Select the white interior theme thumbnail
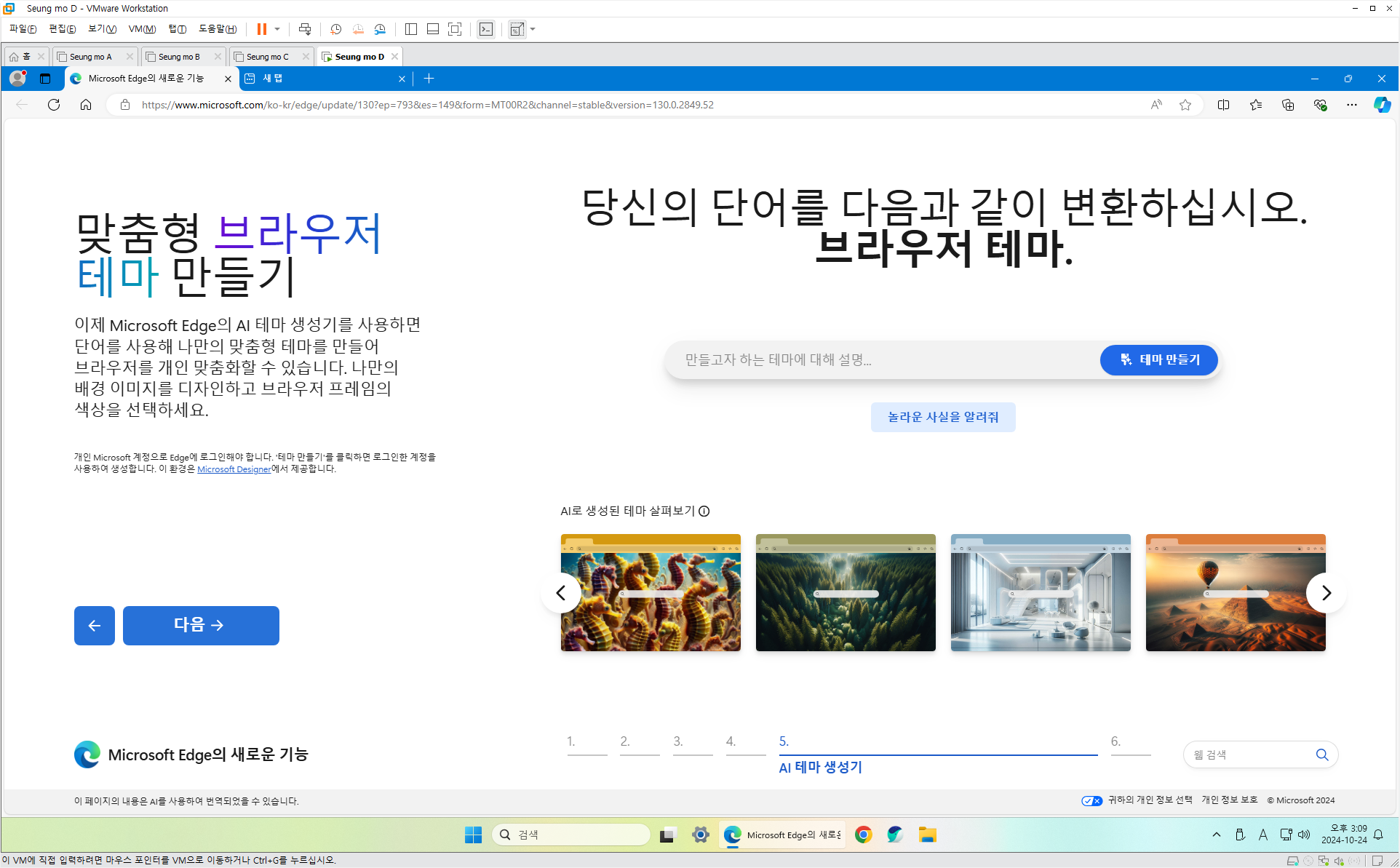 [x=1041, y=592]
